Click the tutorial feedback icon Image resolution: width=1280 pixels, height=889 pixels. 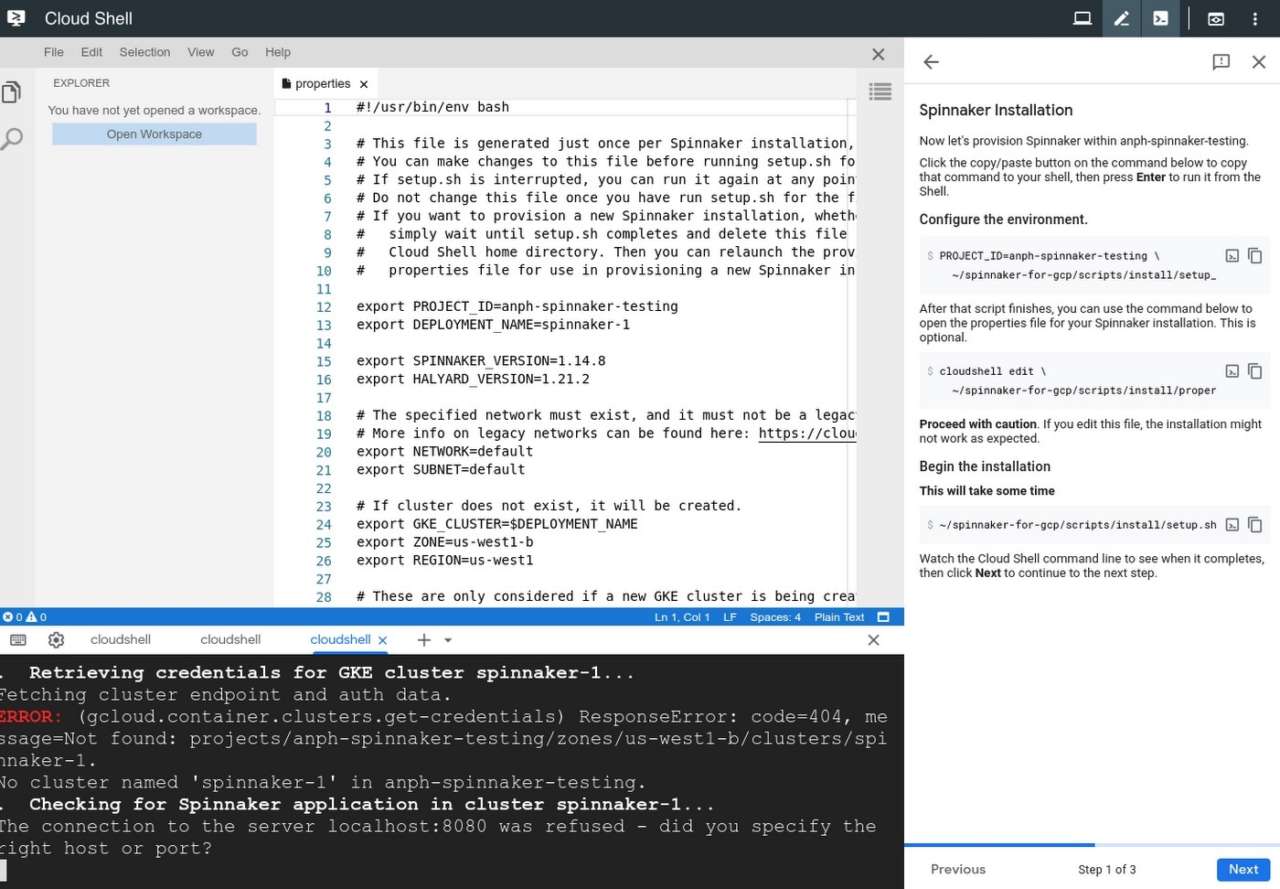point(1221,62)
